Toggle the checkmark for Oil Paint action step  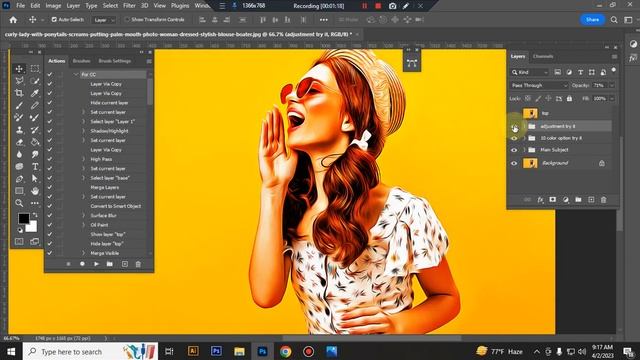click(x=50, y=225)
